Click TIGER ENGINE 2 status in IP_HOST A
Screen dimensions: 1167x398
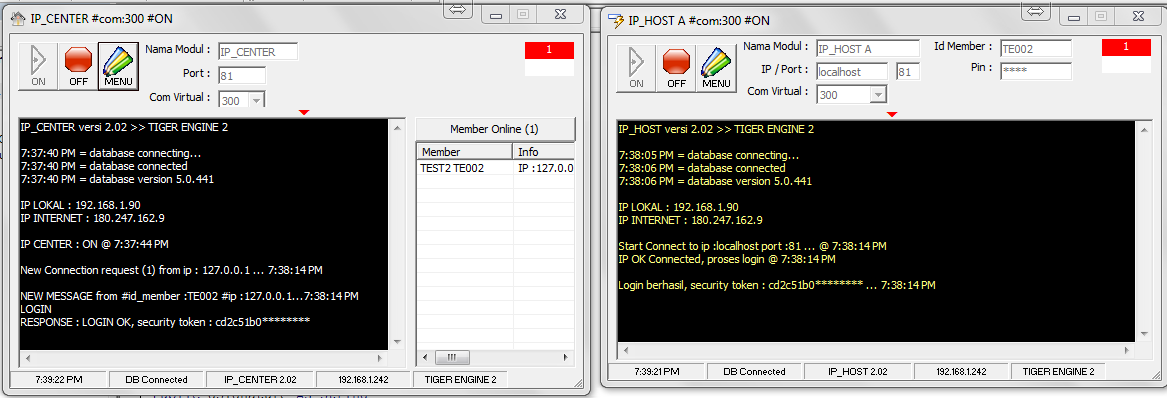click(x=1058, y=371)
